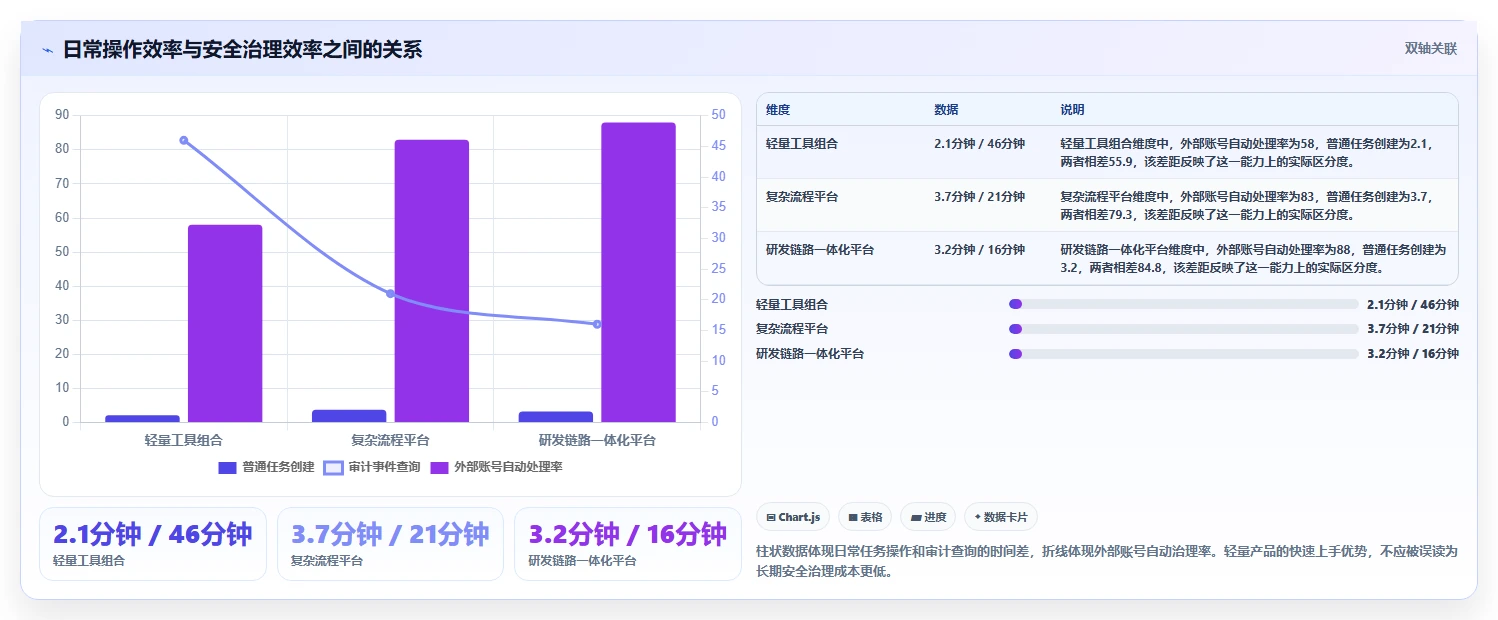Toggle the 外部账号自动处理率 legend series

(496, 467)
